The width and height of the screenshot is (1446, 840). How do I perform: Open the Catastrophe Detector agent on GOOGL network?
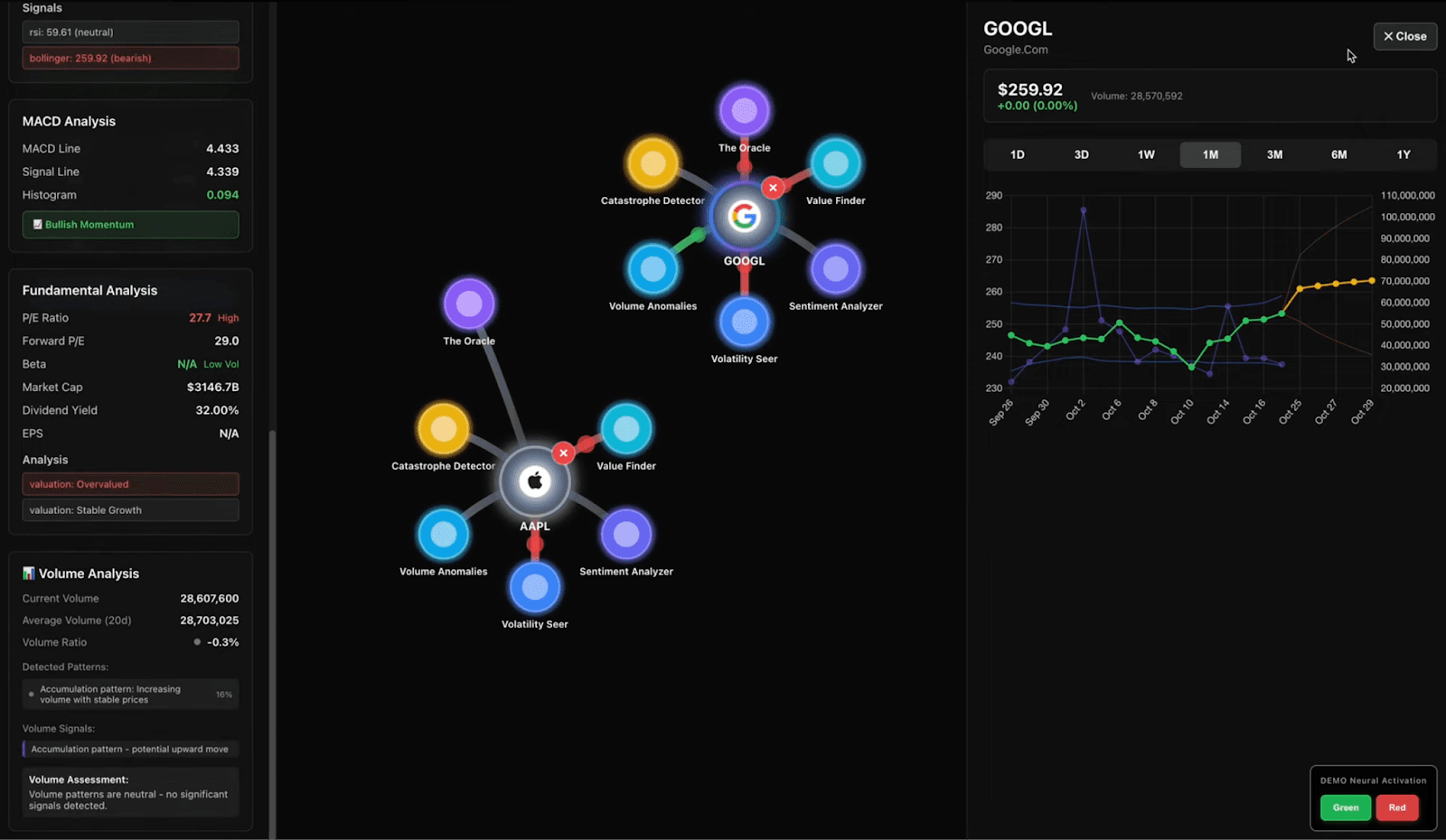tap(653, 163)
